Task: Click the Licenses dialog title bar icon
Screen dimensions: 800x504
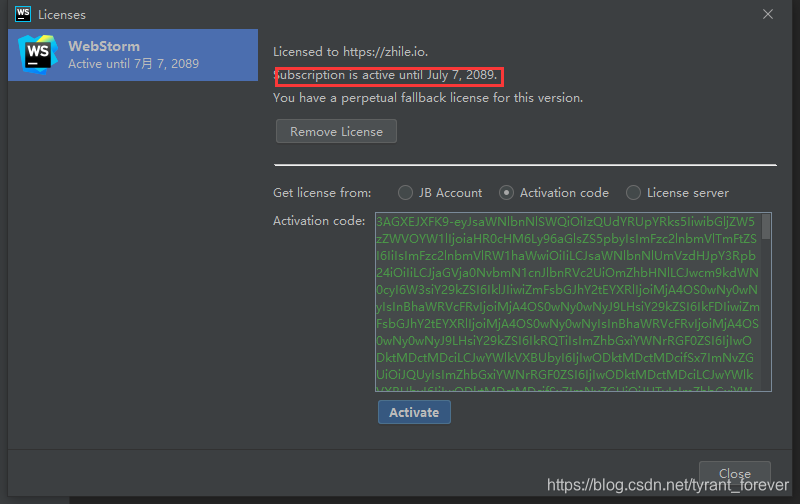Action: [x=23, y=14]
